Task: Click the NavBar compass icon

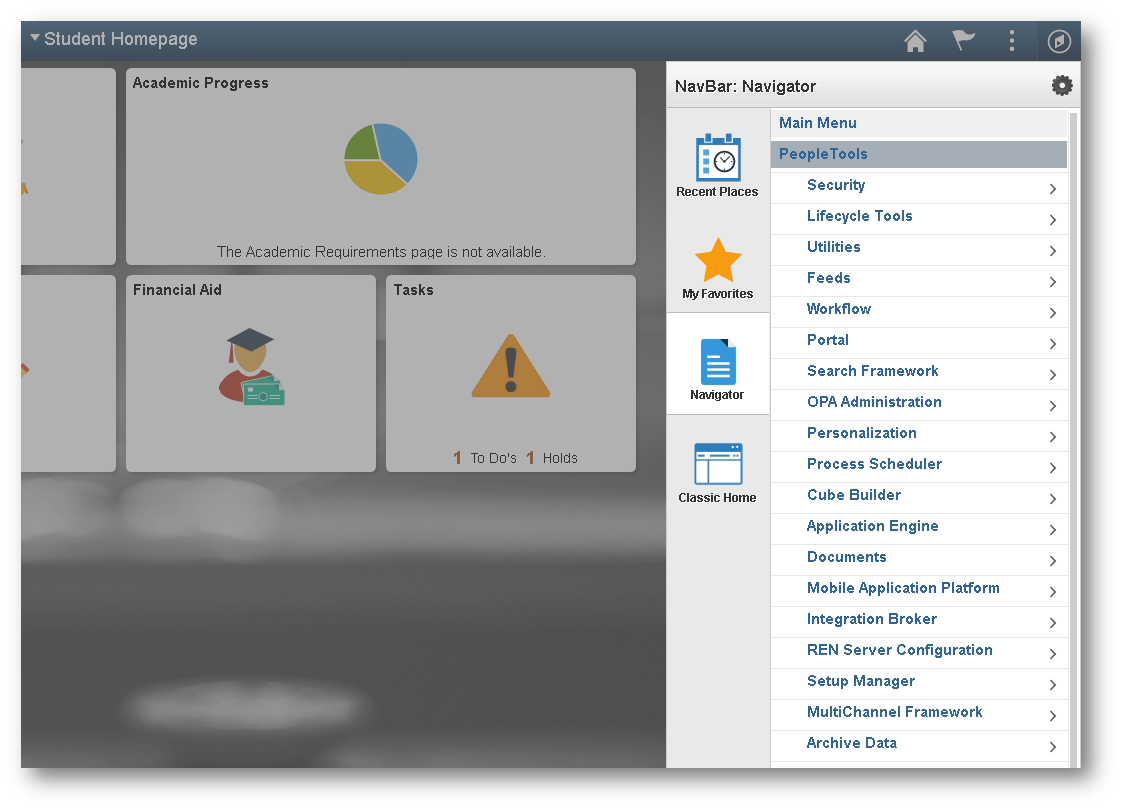Action: coord(1058,41)
